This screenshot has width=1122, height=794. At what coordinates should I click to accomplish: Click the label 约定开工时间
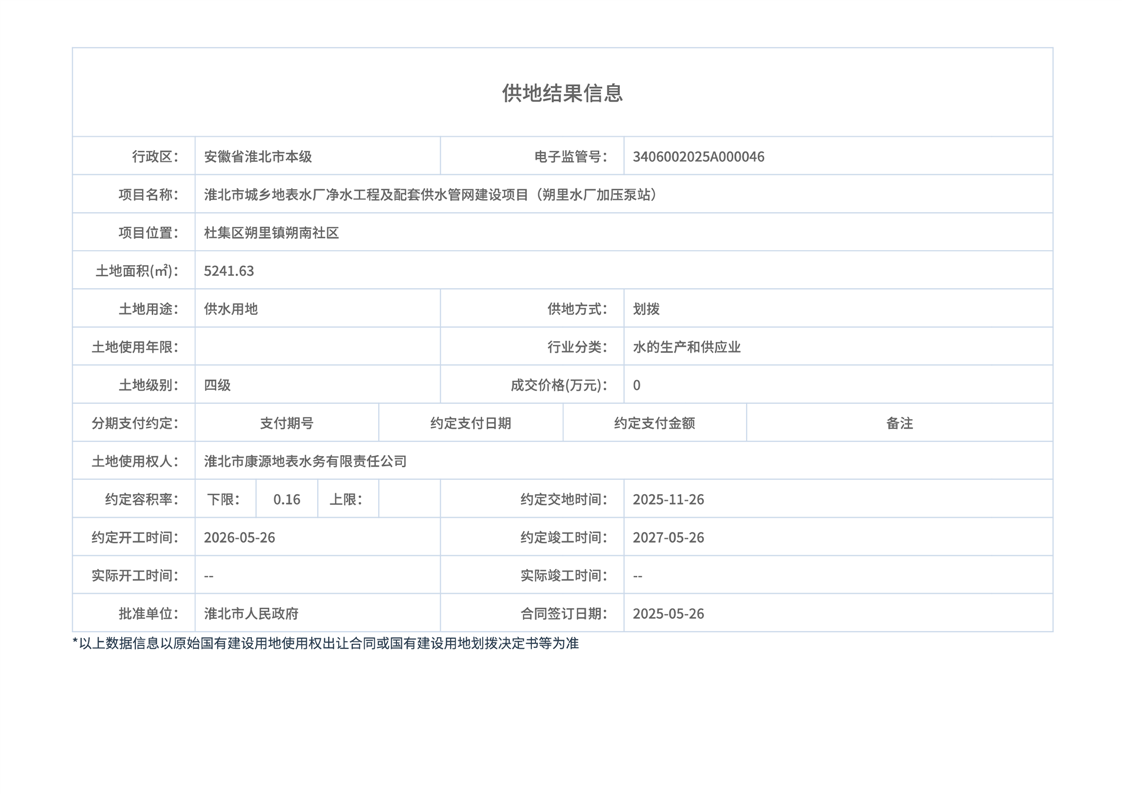pyautogui.click(x=135, y=537)
